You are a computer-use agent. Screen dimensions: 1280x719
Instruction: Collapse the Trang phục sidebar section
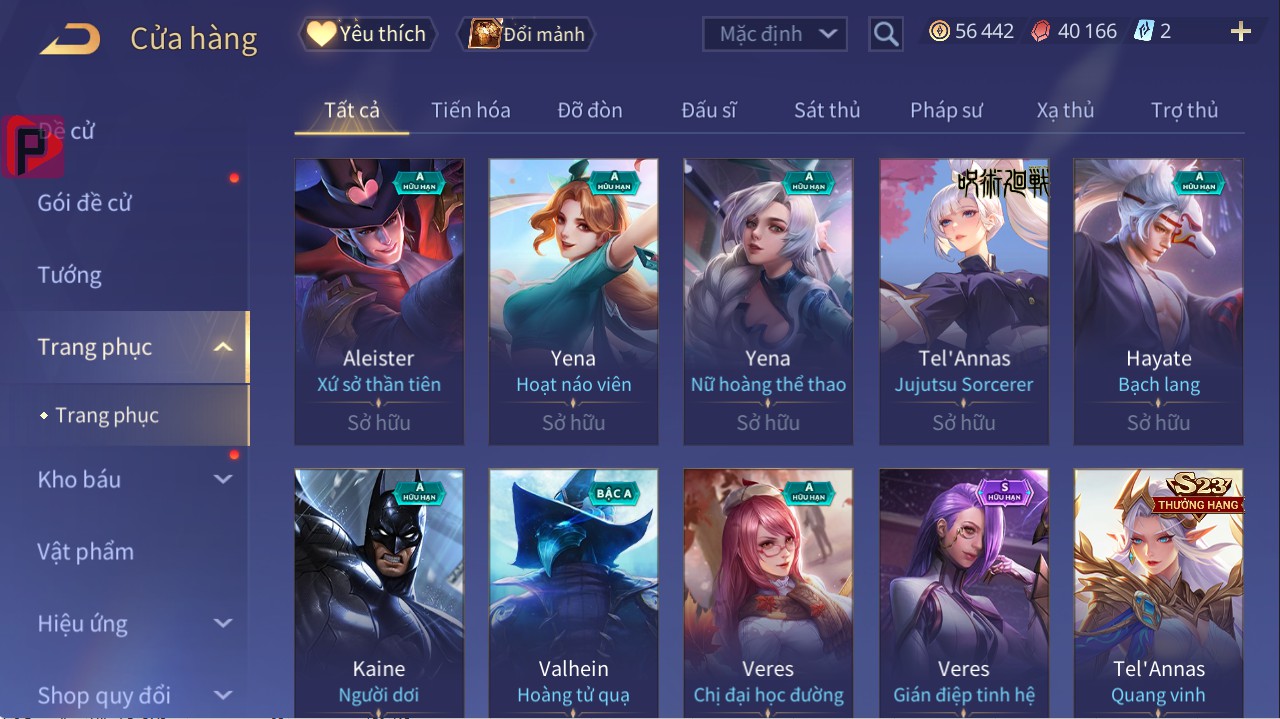click(x=223, y=347)
